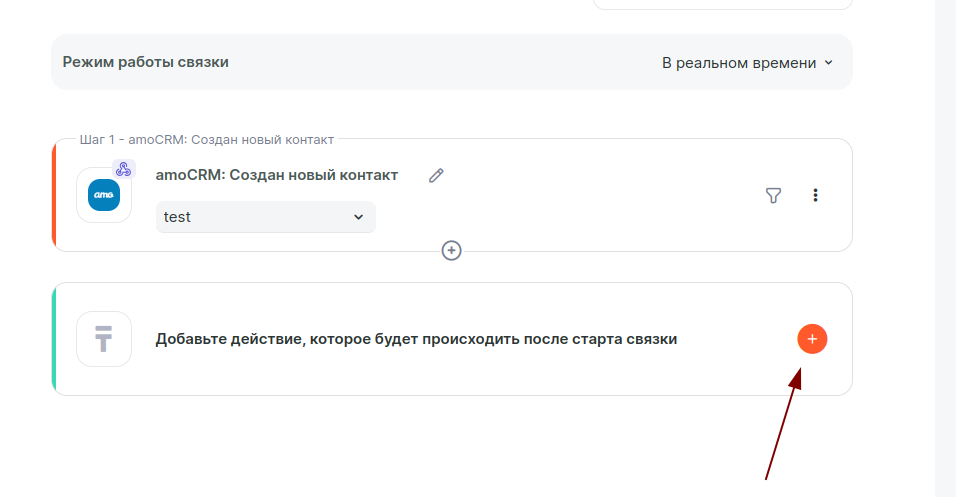This screenshot has width=956, height=497.
Task: Open the filter funnel icon on step 1
Action: coord(773,195)
